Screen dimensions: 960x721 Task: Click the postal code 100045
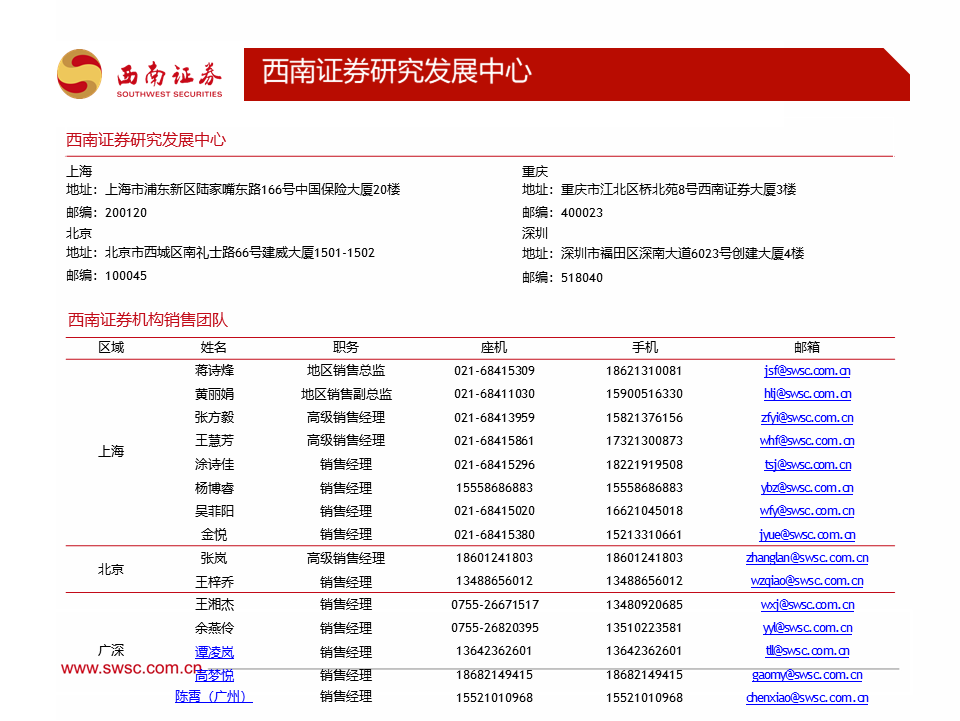coord(126,276)
